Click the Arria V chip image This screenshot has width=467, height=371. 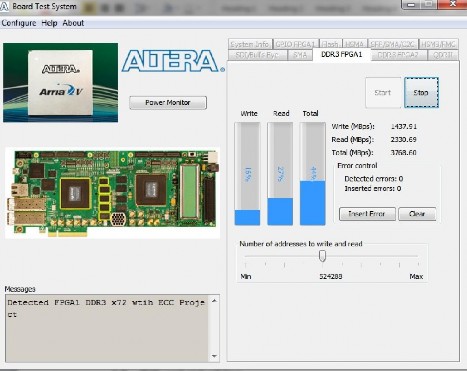click(60, 83)
